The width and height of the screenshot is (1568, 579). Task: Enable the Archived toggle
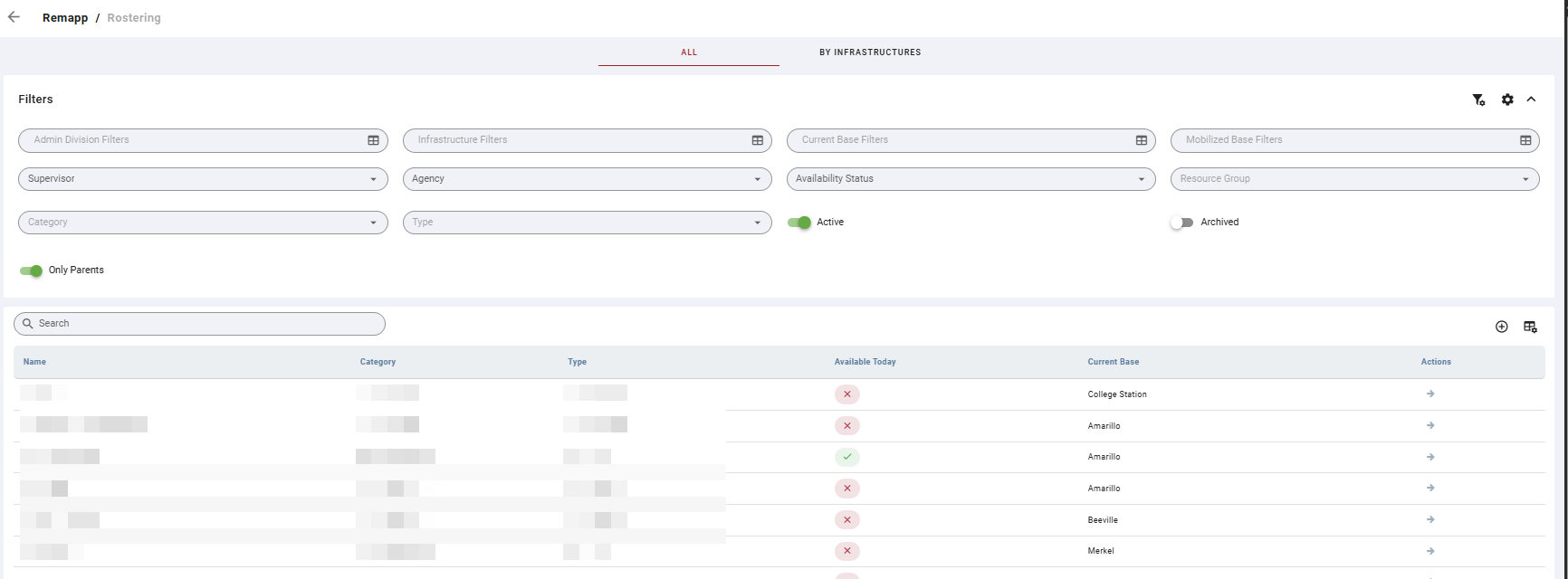tap(1181, 223)
